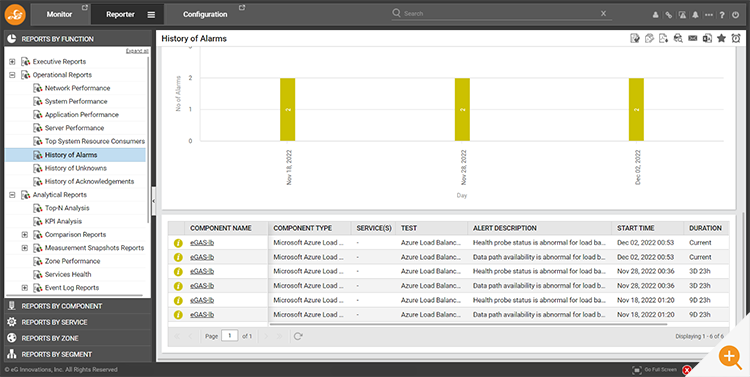Select Application Performance report
Screen dimensions: 750x377
[x=81, y=115]
